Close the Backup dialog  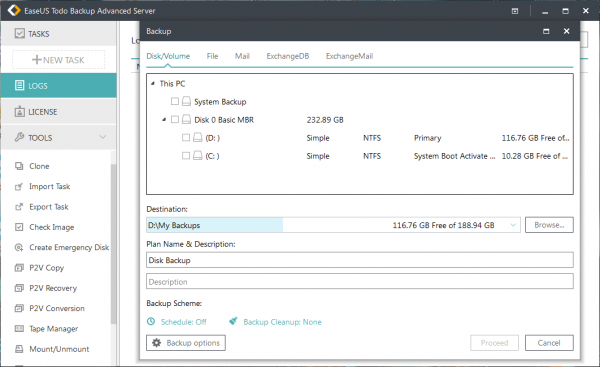[x=566, y=31]
